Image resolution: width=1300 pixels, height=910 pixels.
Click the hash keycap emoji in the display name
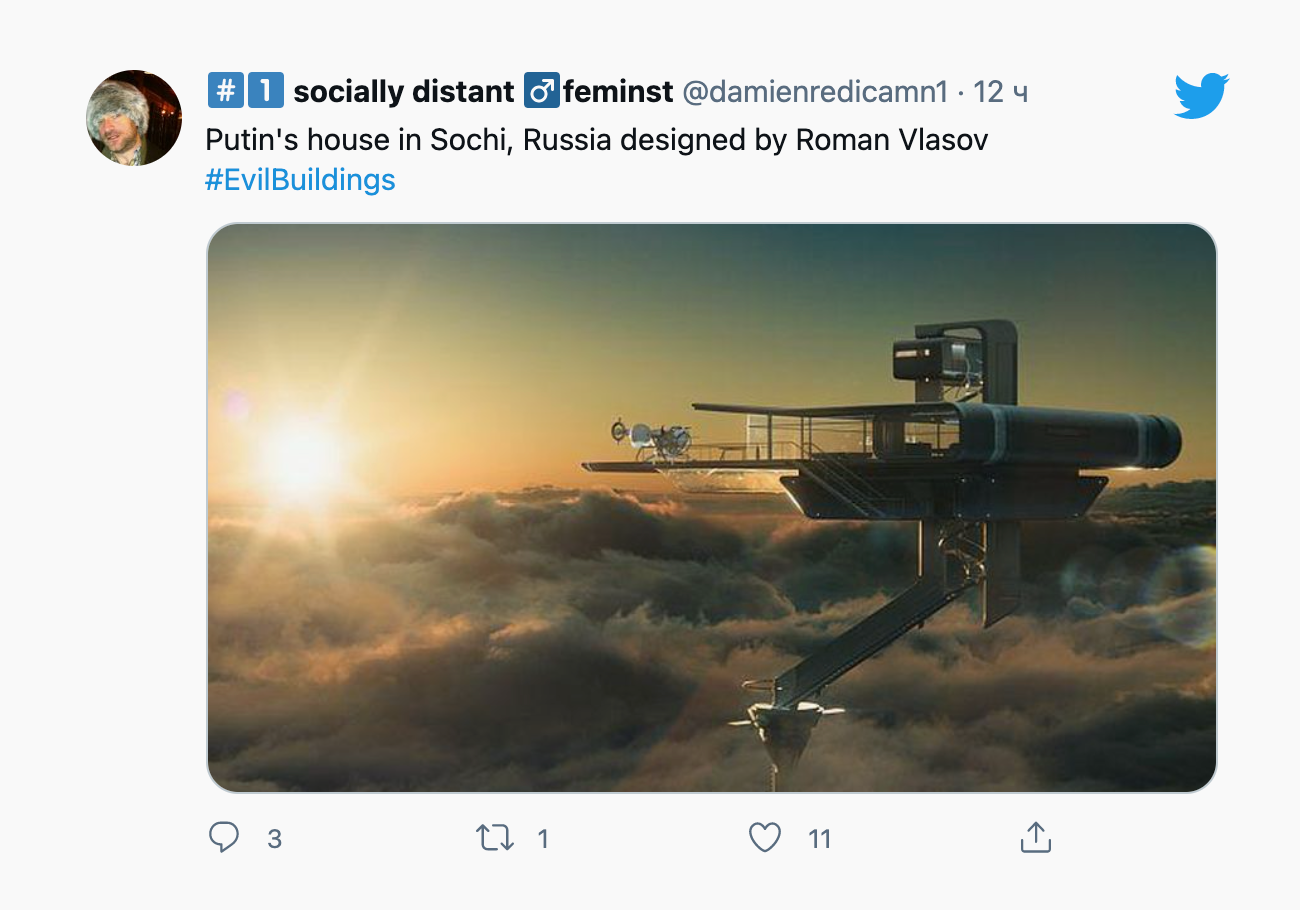point(224,92)
